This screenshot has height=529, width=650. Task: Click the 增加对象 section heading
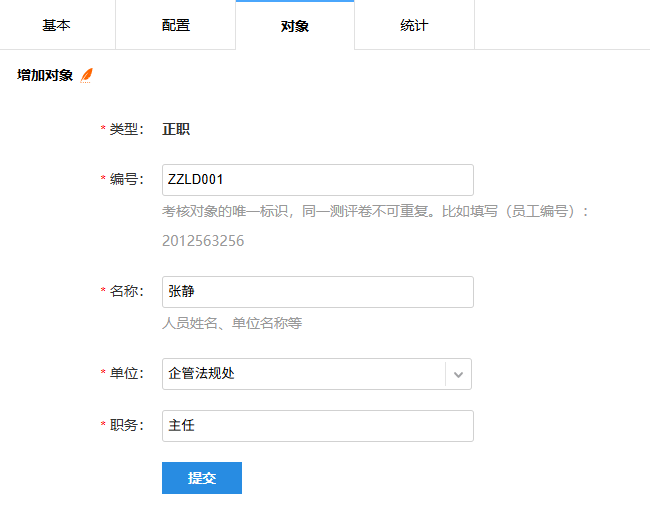(x=45, y=75)
